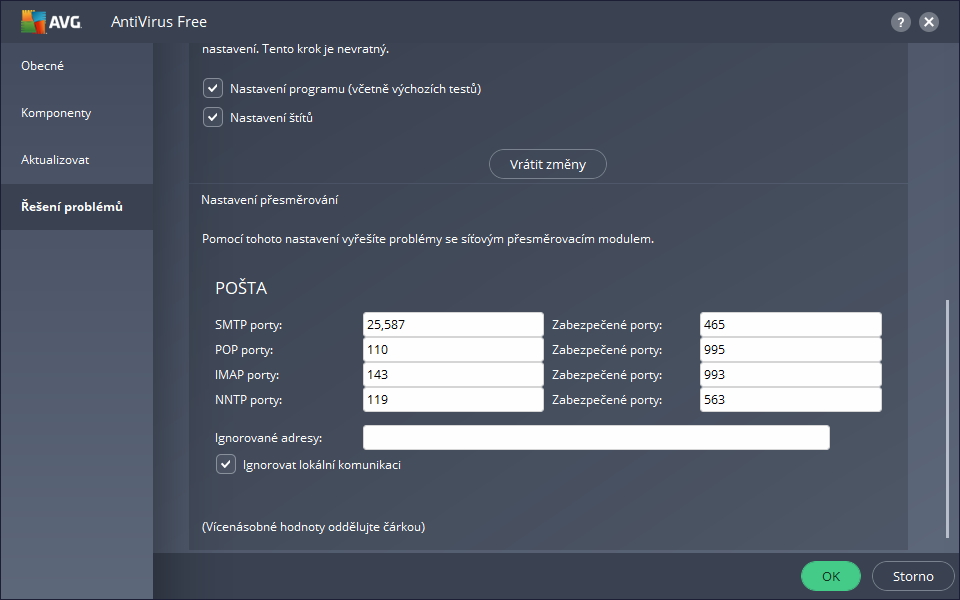Cancel using the Storno button
Viewport: 960px width, 600px height.
tap(912, 576)
